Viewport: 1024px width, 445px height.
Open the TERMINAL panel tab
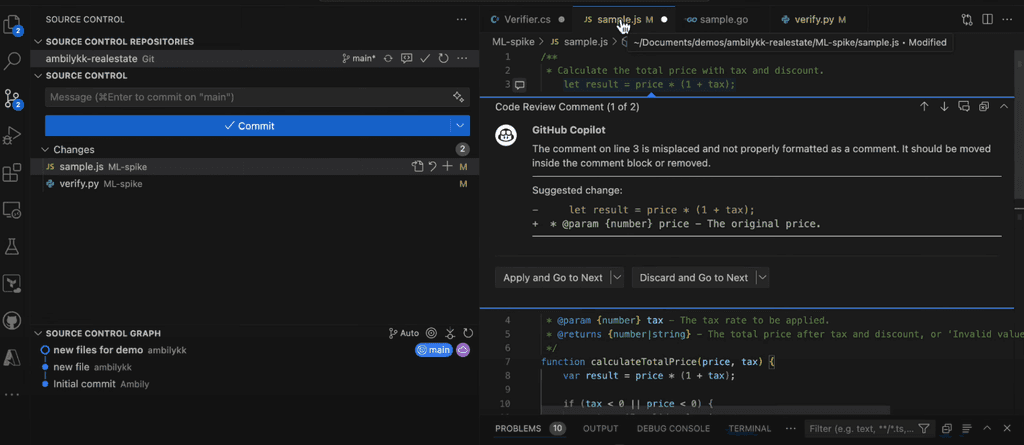pos(750,429)
